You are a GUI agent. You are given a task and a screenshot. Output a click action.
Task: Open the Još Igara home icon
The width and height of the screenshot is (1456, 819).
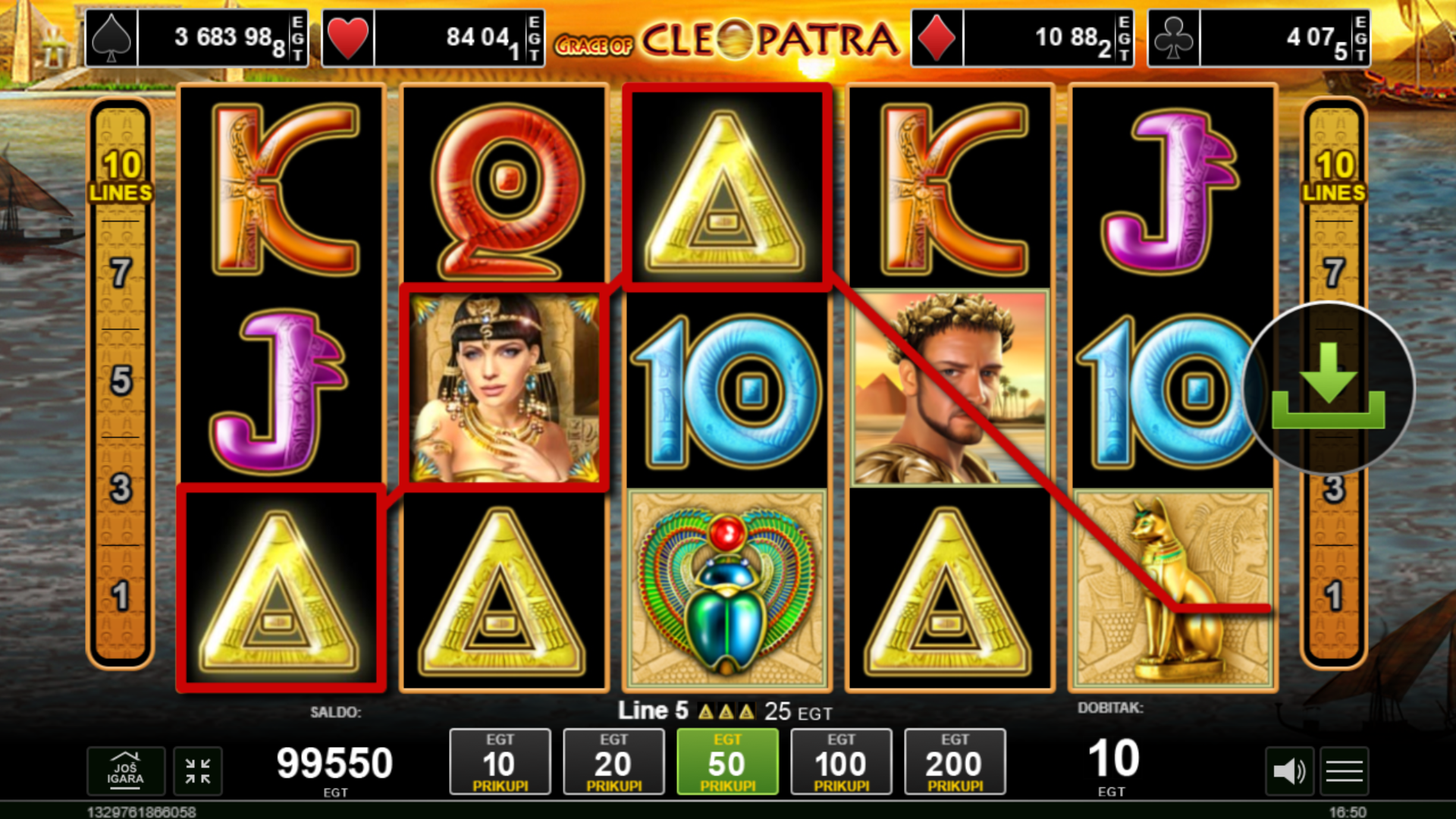(x=126, y=771)
